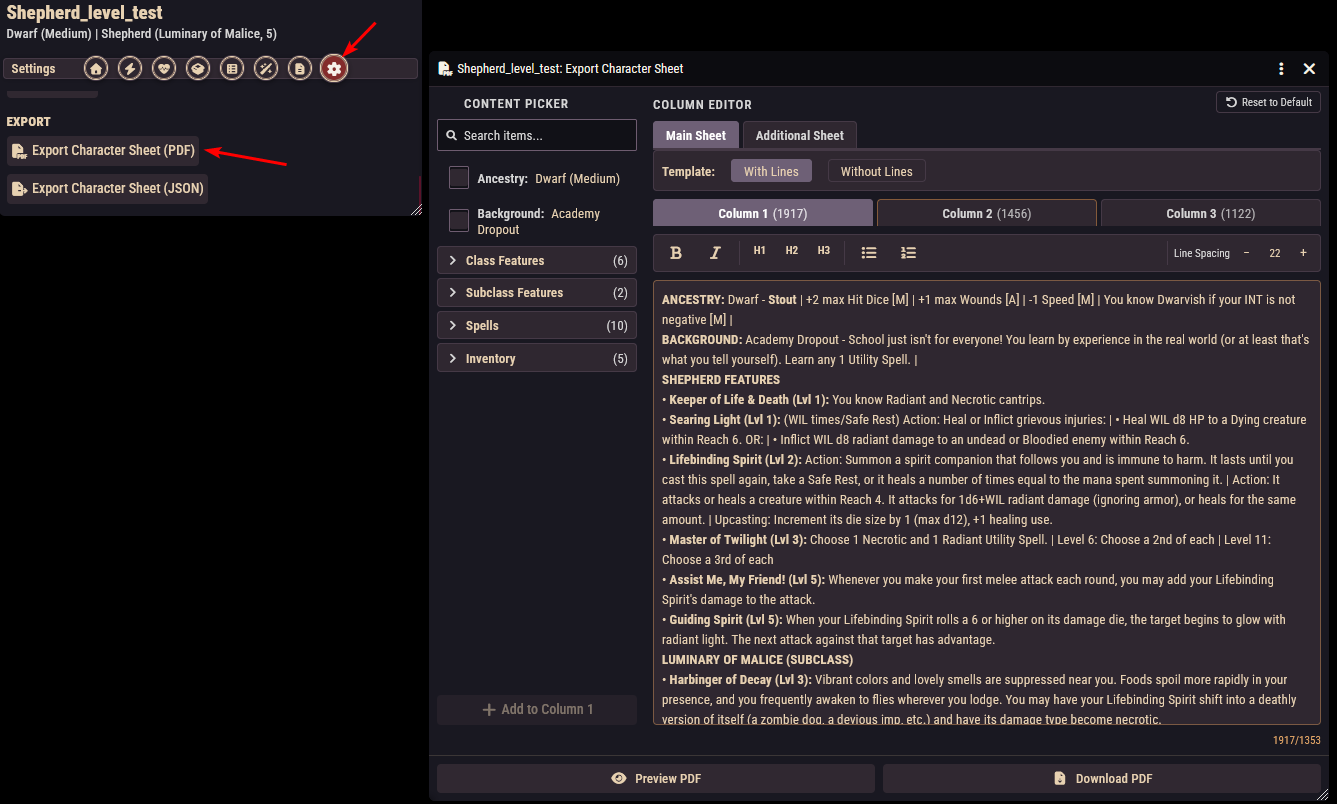The image size is (1337, 804).
Task: Check the Ancestry: Dwarf (Medium) checkbox
Action: [459, 178]
